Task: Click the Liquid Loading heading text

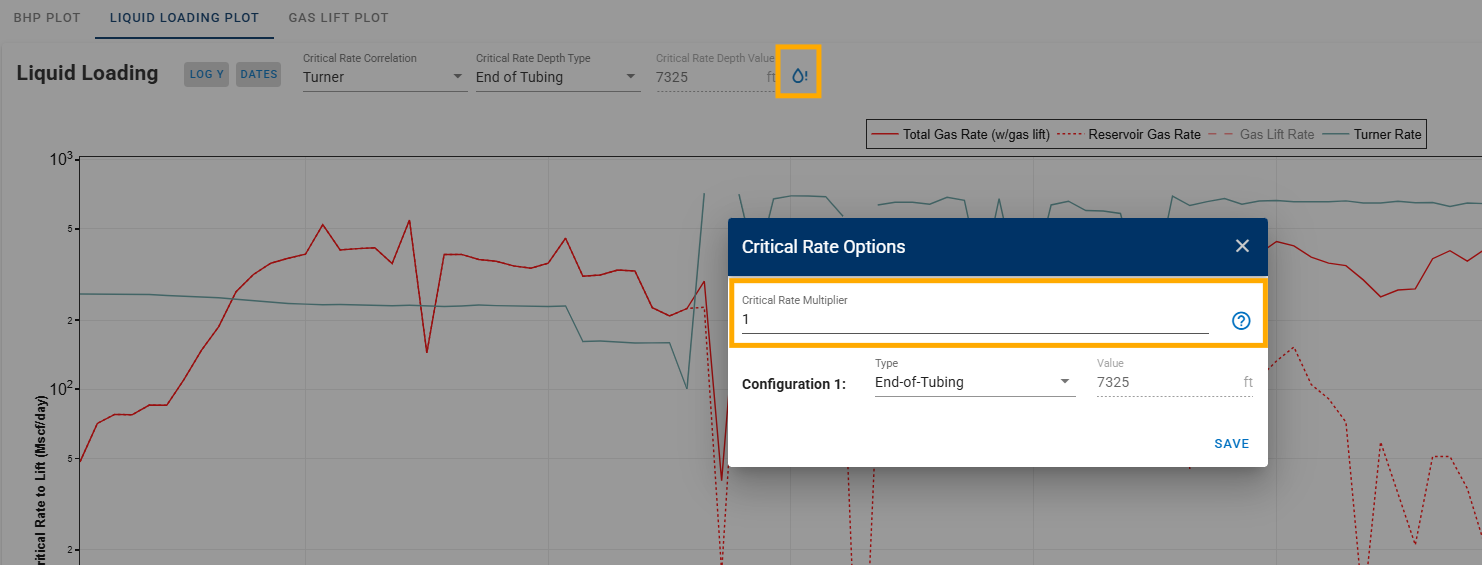Action: click(x=88, y=73)
